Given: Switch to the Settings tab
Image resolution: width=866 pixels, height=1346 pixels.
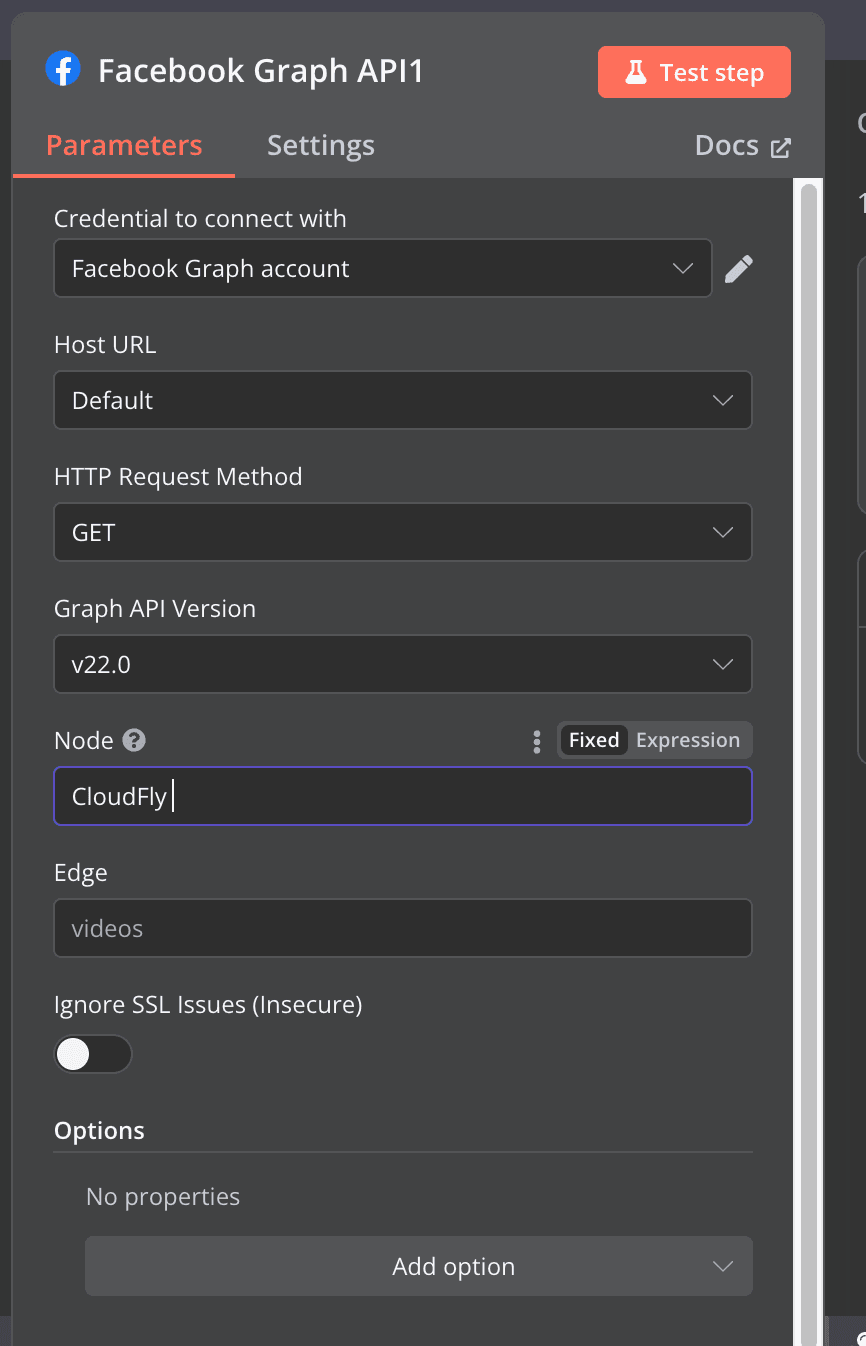Looking at the screenshot, I should click(320, 146).
